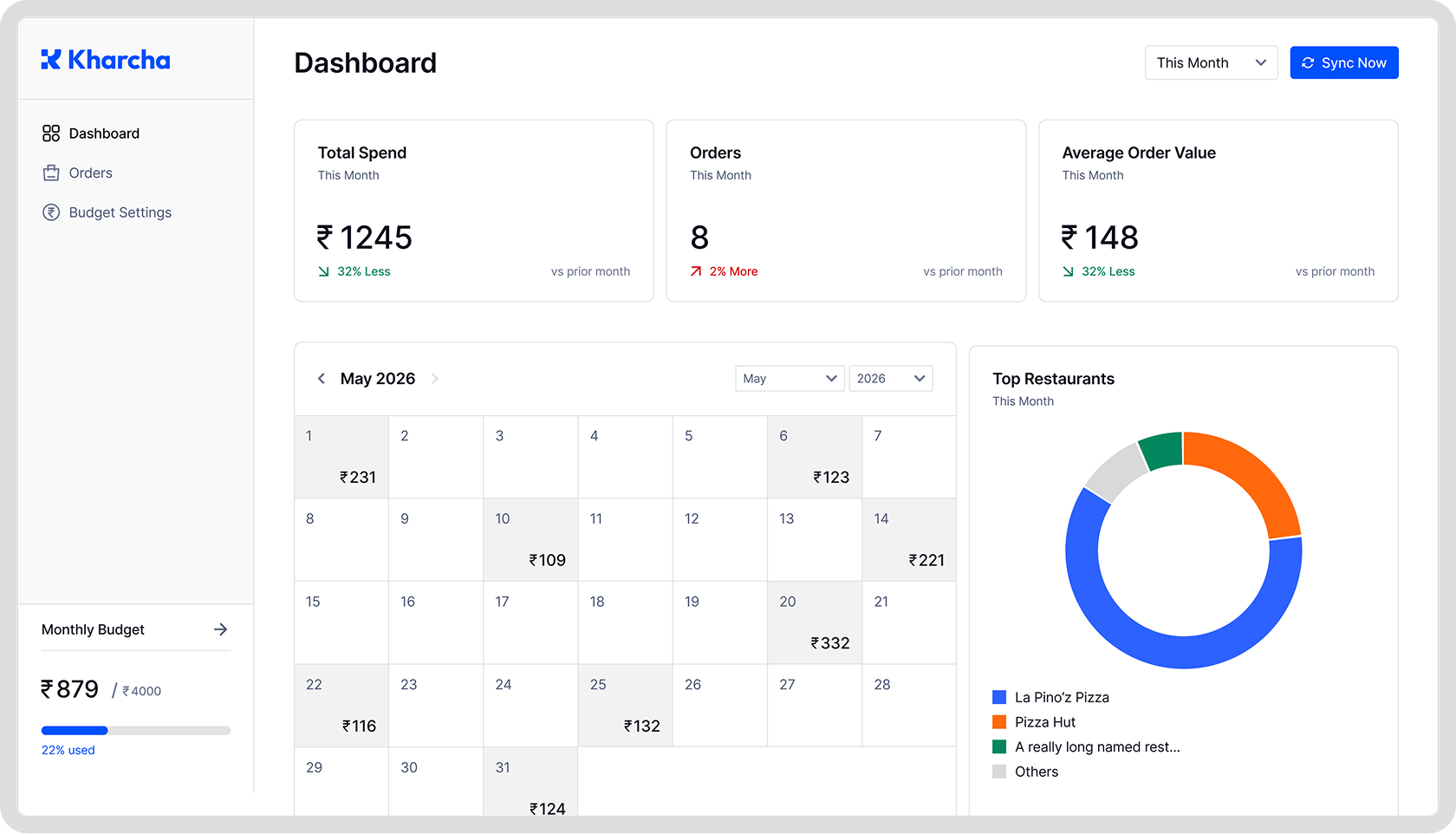This screenshot has height=834, width=1456.
Task: Click the ₹879 budget spent amount
Action: [x=69, y=689]
